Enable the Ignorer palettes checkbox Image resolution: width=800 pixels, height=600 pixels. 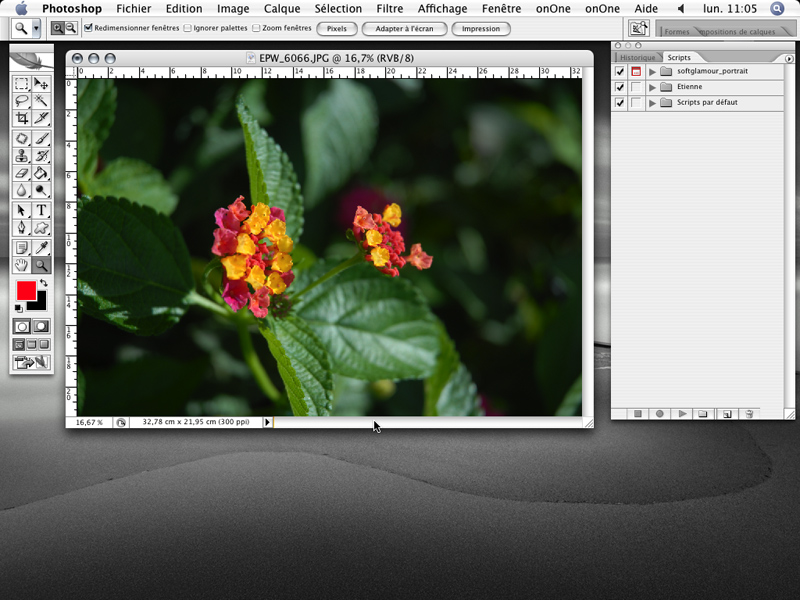(187, 28)
